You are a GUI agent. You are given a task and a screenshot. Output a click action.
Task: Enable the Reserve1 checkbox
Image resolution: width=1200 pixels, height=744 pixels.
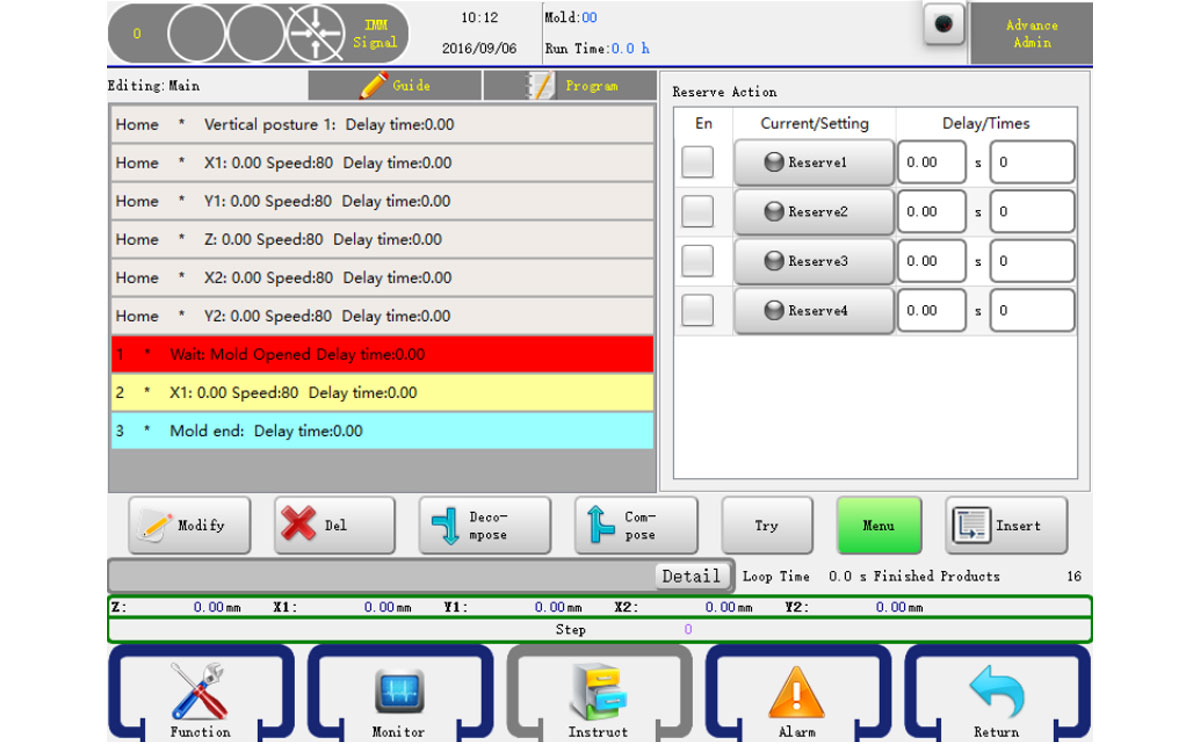coord(697,162)
